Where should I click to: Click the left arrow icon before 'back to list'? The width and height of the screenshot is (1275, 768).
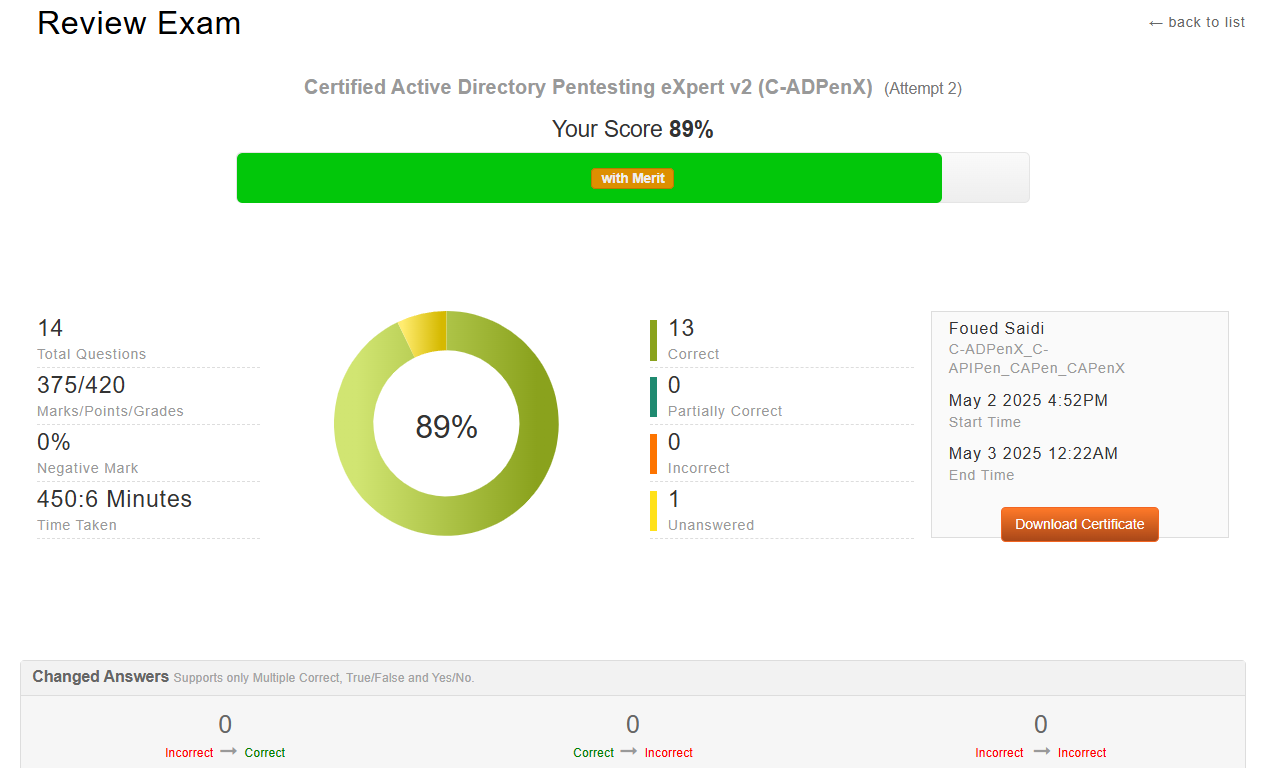1155,22
